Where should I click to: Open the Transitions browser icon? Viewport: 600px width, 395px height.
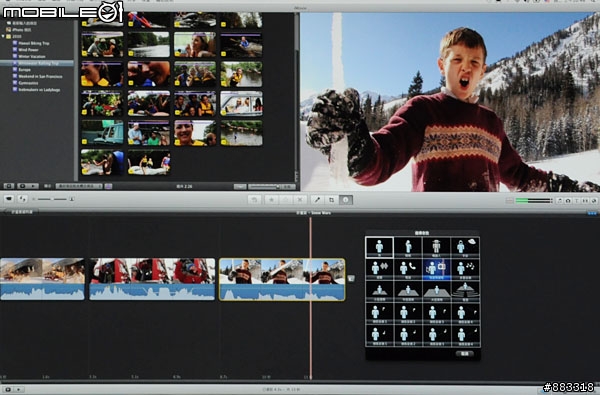coord(585,201)
